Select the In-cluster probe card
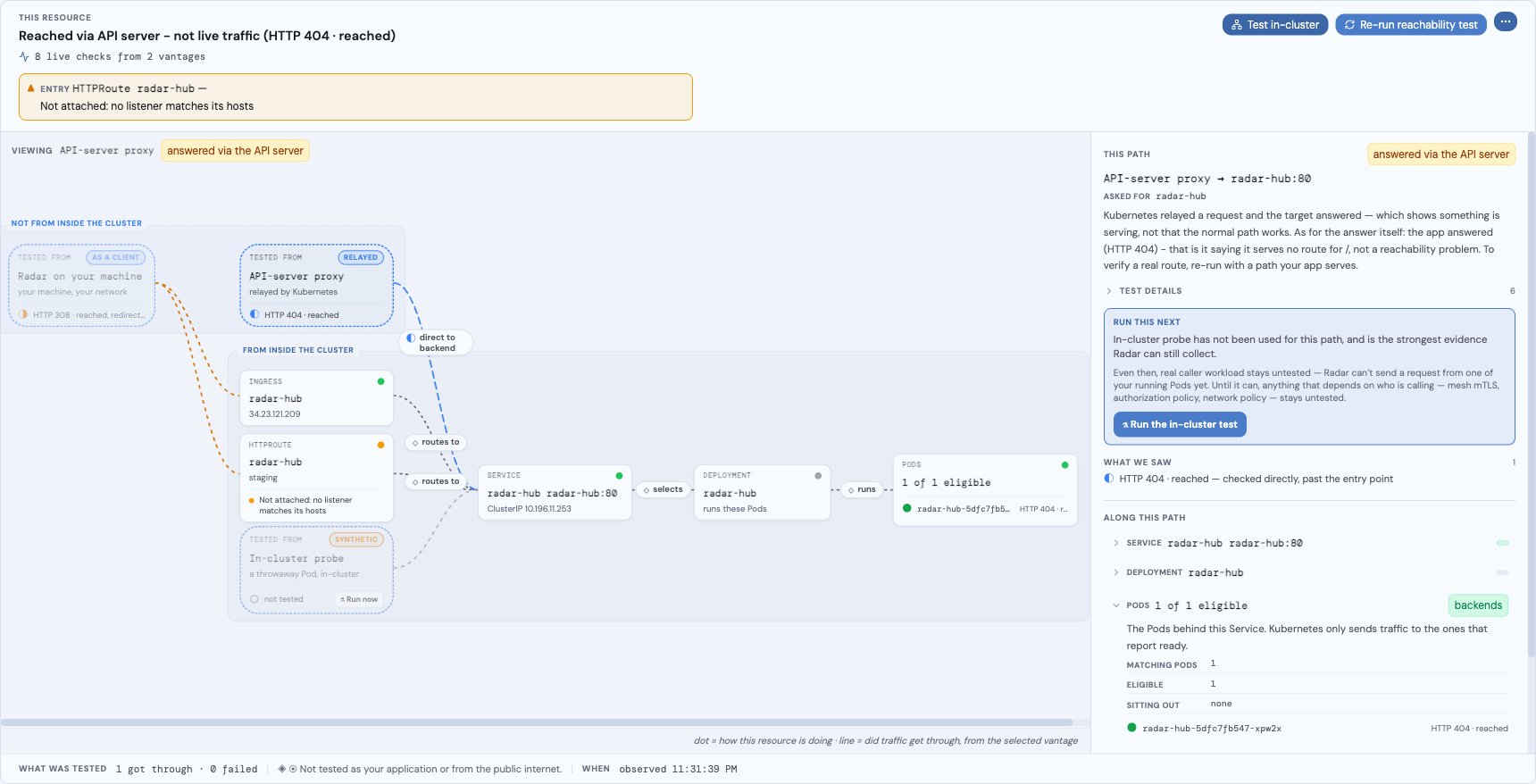The width and height of the screenshot is (1536, 784). tap(316, 570)
